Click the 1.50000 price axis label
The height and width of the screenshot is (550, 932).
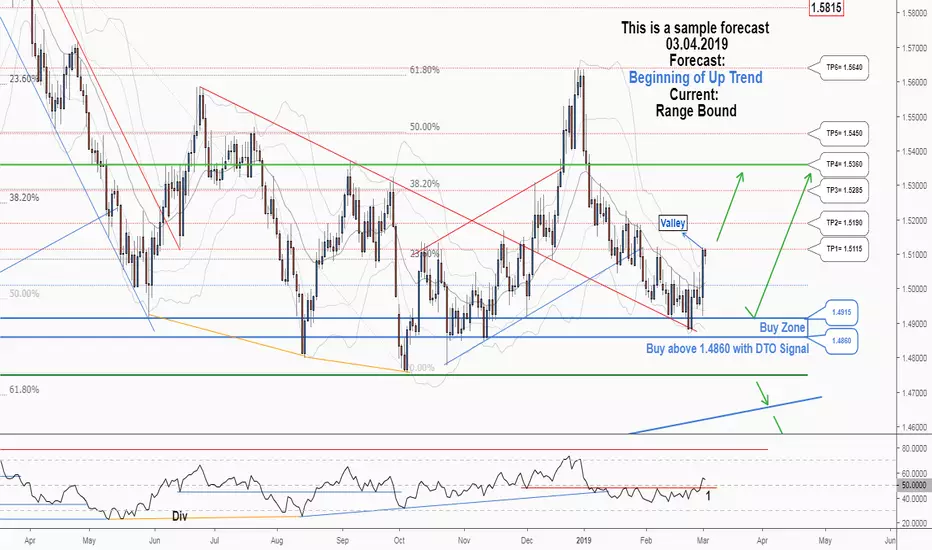point(914,289)
